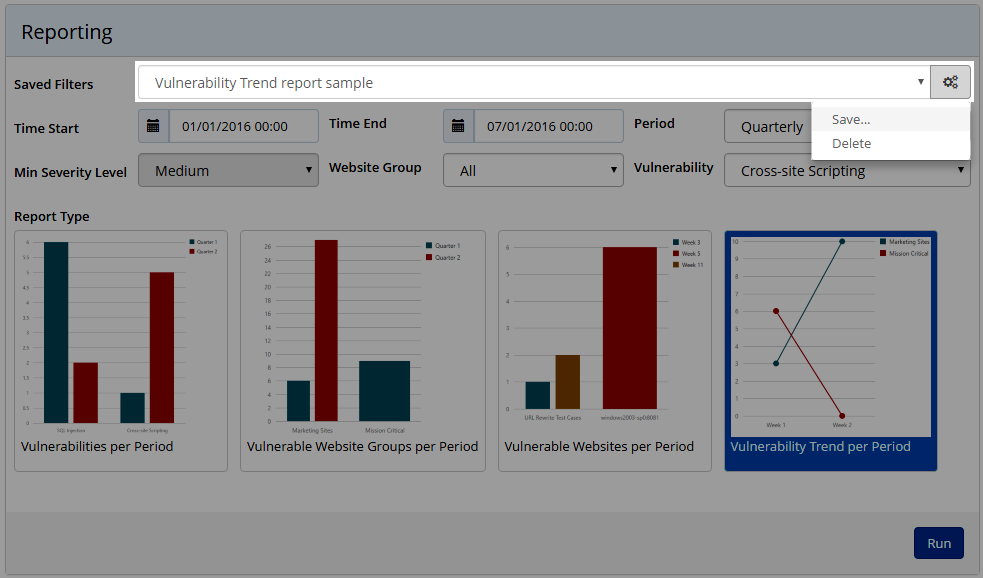The image size is (983, 578).
Task: Open the Min Severity Level dropdown
Action: pos(228,171)
